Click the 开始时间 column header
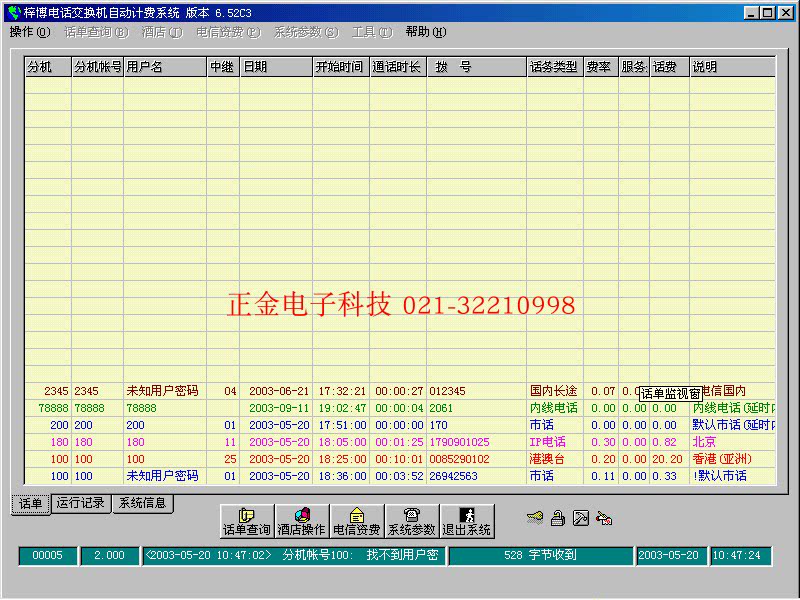Screen dimensions: 800x600 339,67
